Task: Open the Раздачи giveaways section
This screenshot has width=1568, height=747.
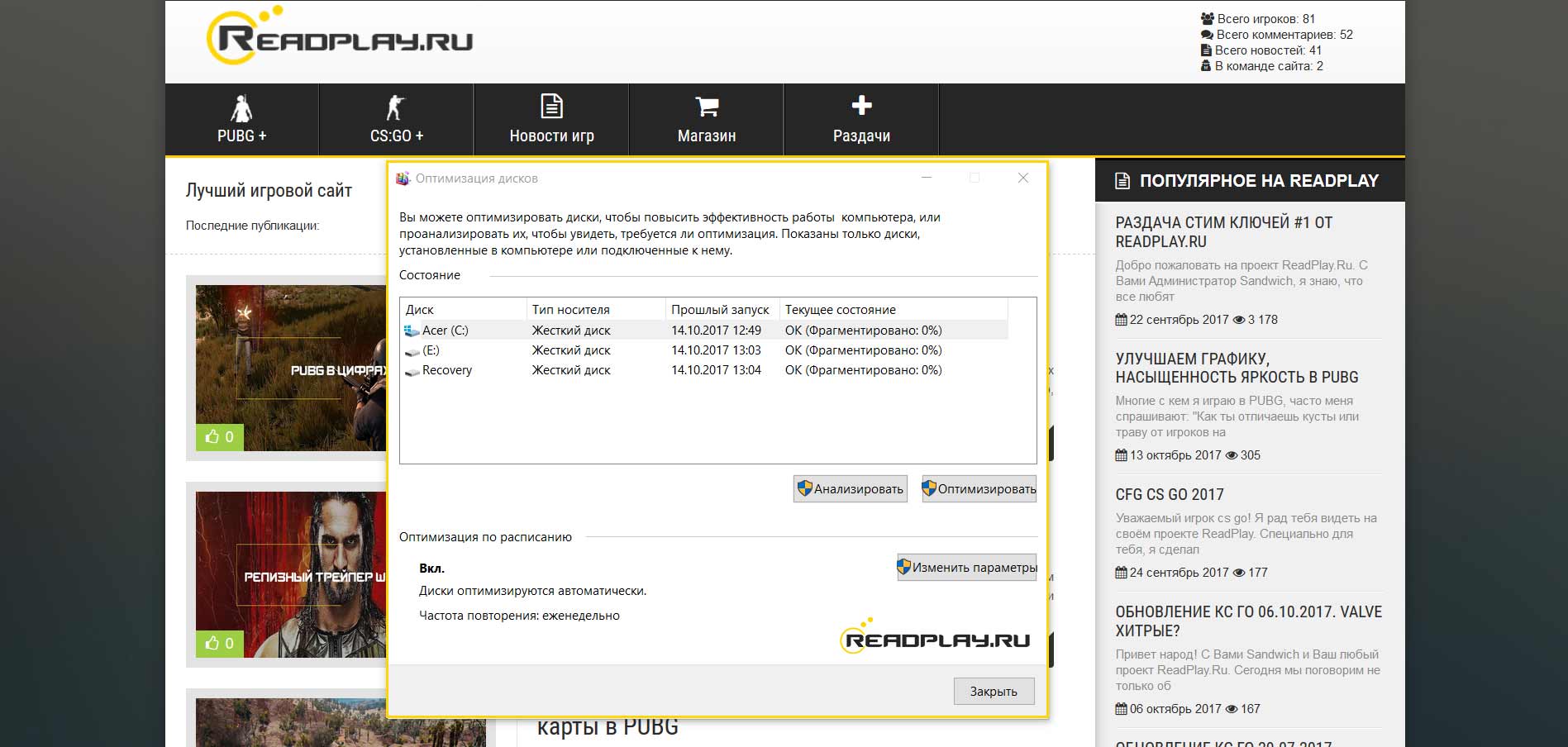Action: [x=861, y=120]
